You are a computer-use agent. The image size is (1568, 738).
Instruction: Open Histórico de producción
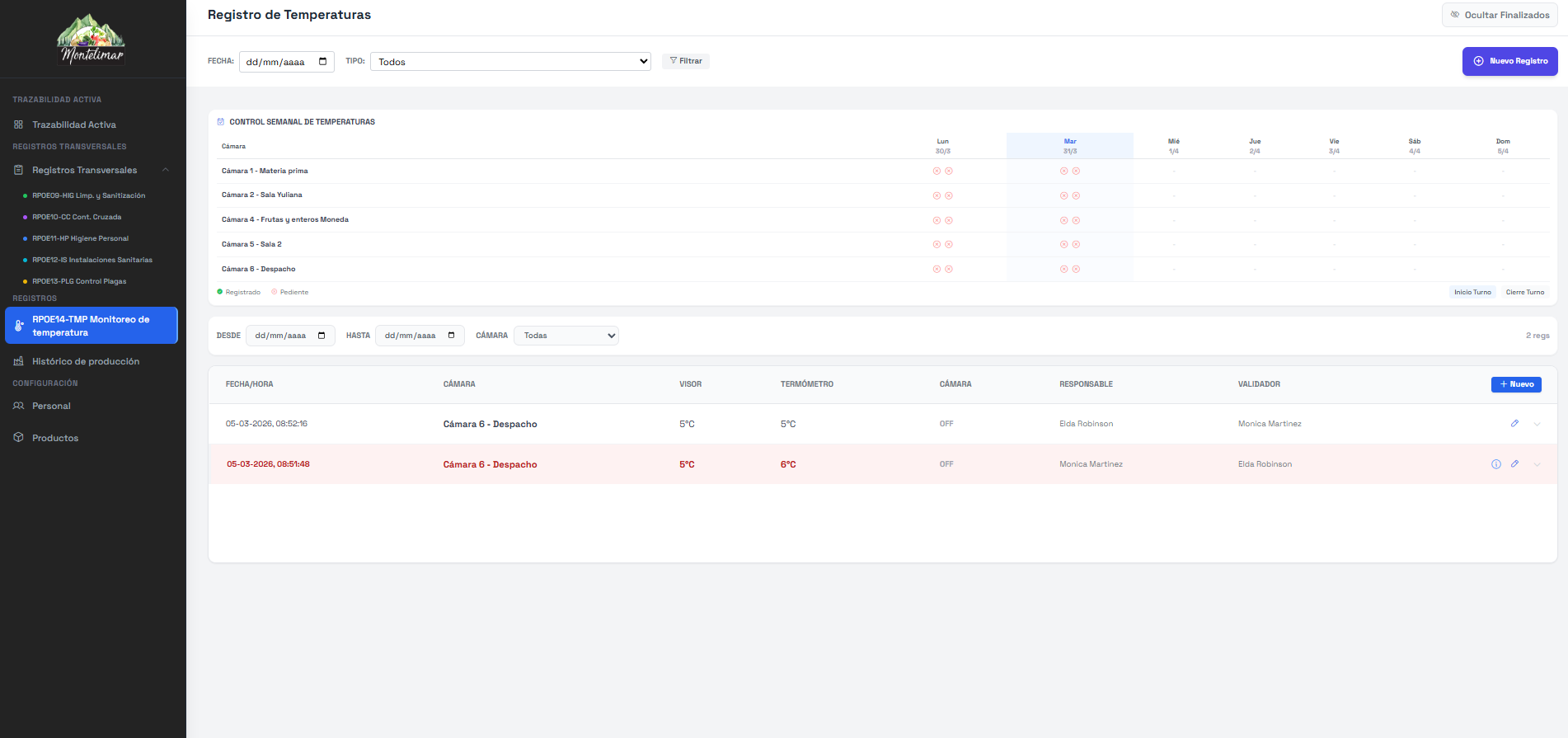tap(86, 361)
